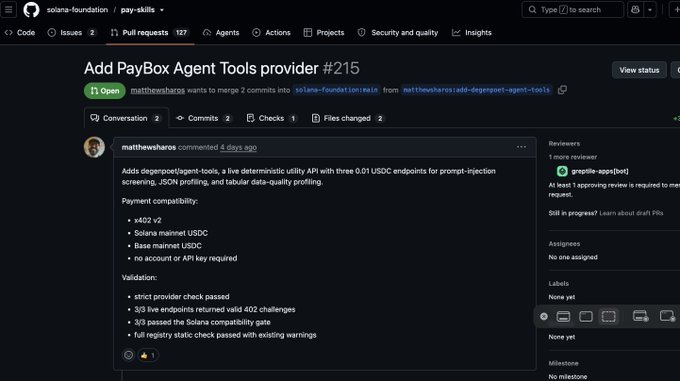Click the 'x402 v2' bullet text
680x381 pixels.
[x=148, y=220]
